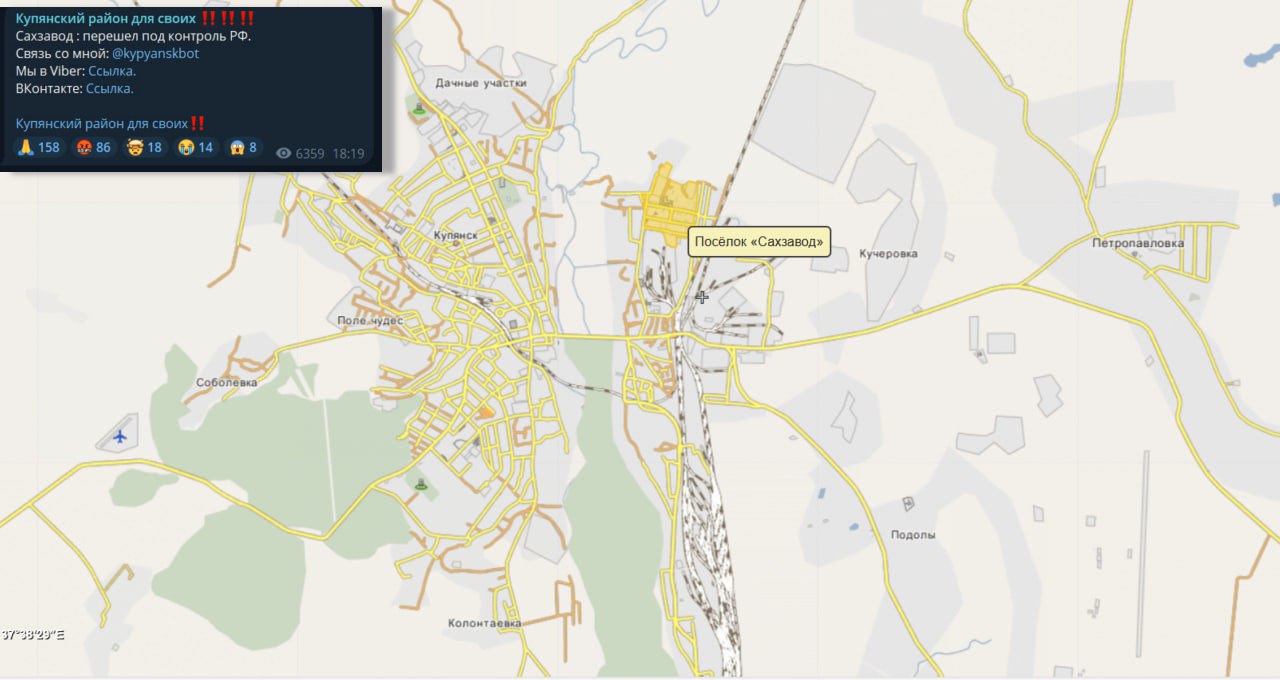Click the eye views icon beside 6359

[x=283, y=153]
